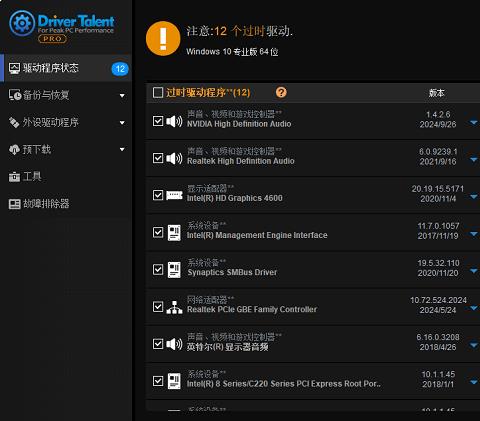Open the 工具 menu item
The height and width of the screenshot is (421, 480).
(66, 176)
